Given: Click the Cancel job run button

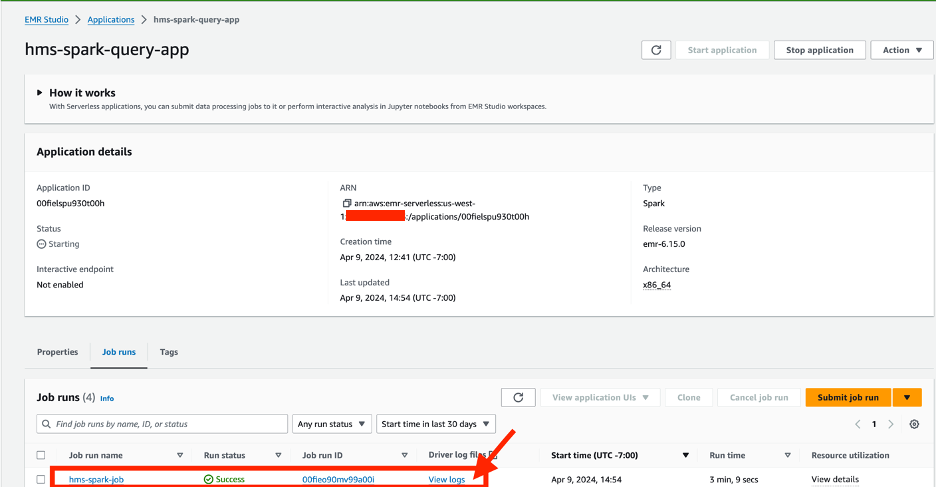Looking at the screenshot, I should click(759, 397).
